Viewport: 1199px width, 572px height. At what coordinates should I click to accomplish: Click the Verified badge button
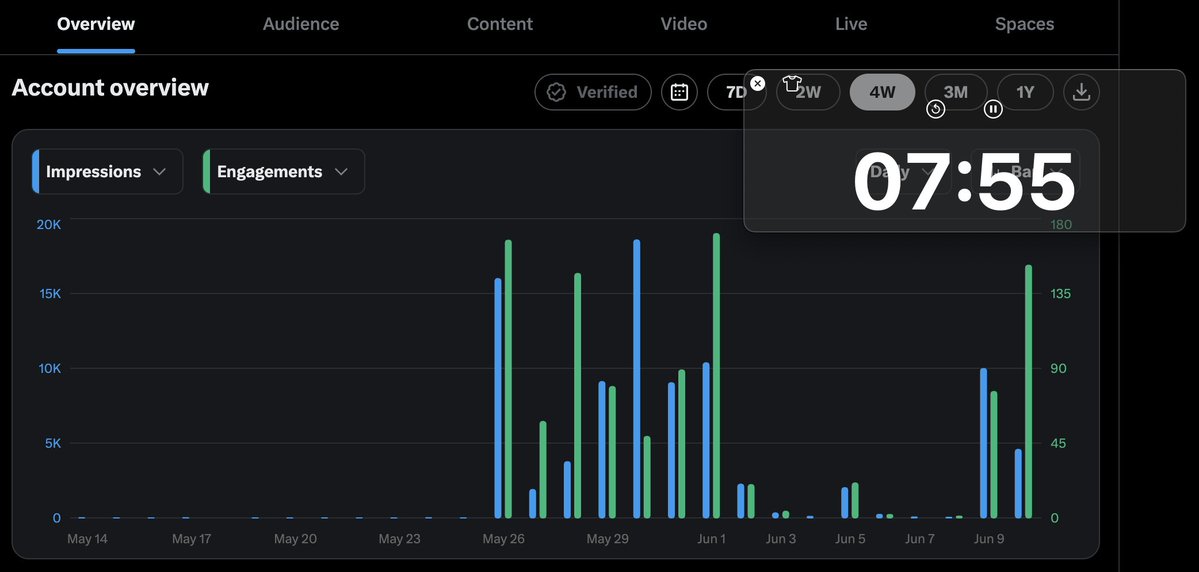point(593,93)
